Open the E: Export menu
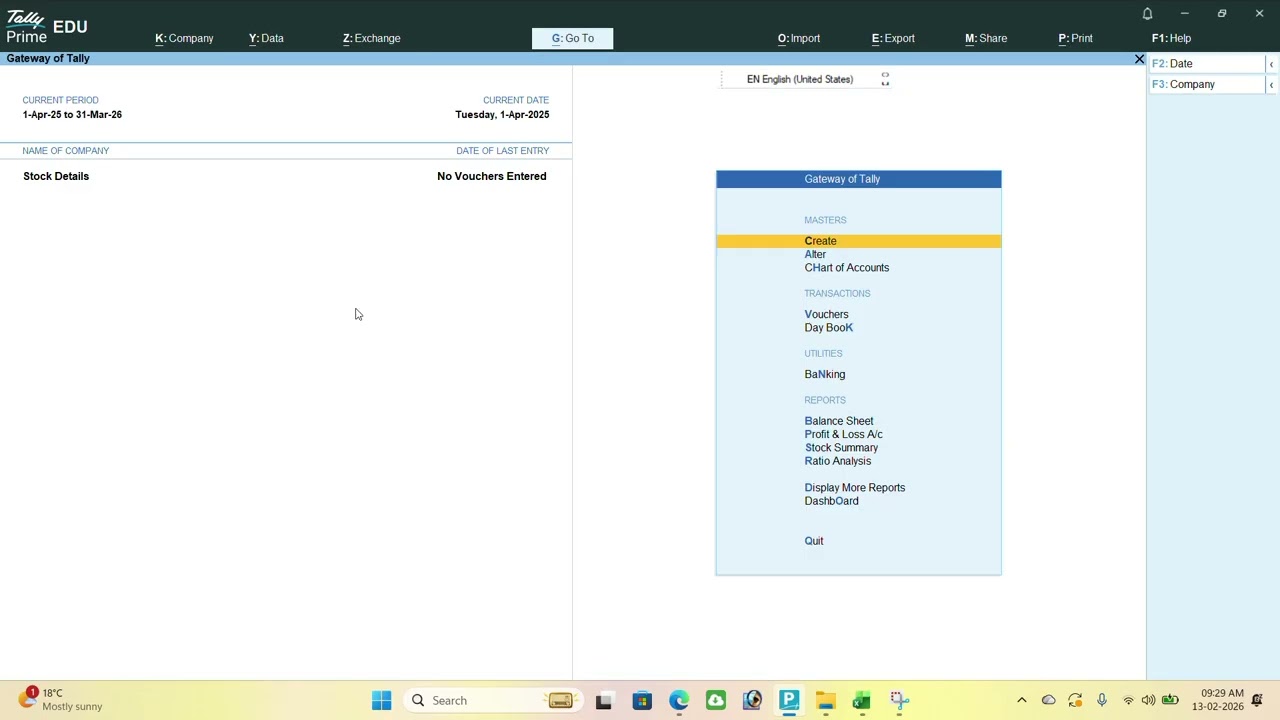The width and height of the screenshot is (1280, 720). (893, 38)
